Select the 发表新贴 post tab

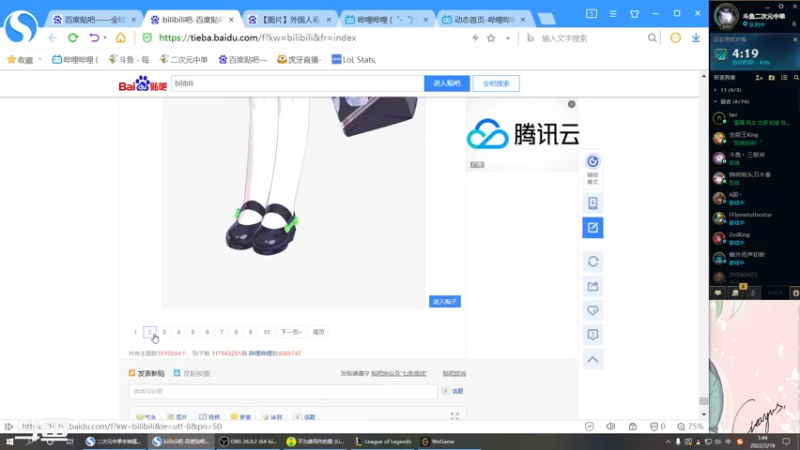146,373
